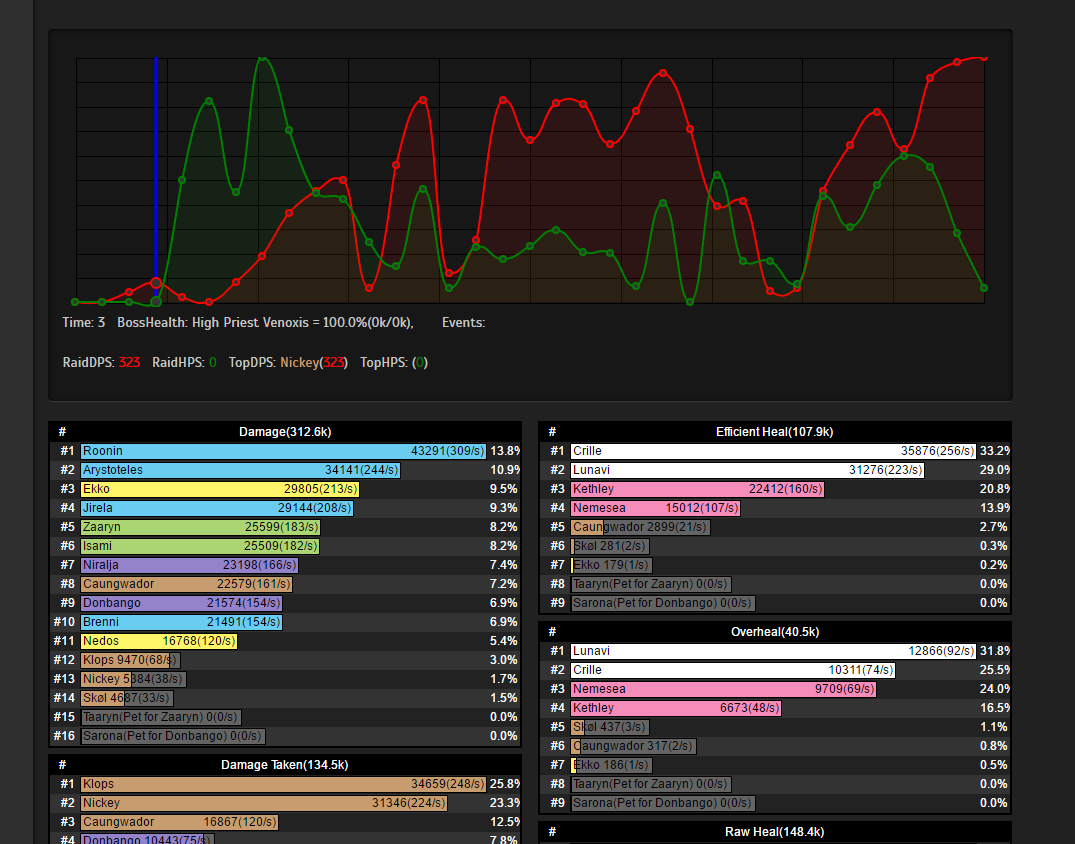Click Kethley's bar in the Efficient Heal table
Image resolution: width=1075 pixels, height=844 pixels.
click(697, 490)
